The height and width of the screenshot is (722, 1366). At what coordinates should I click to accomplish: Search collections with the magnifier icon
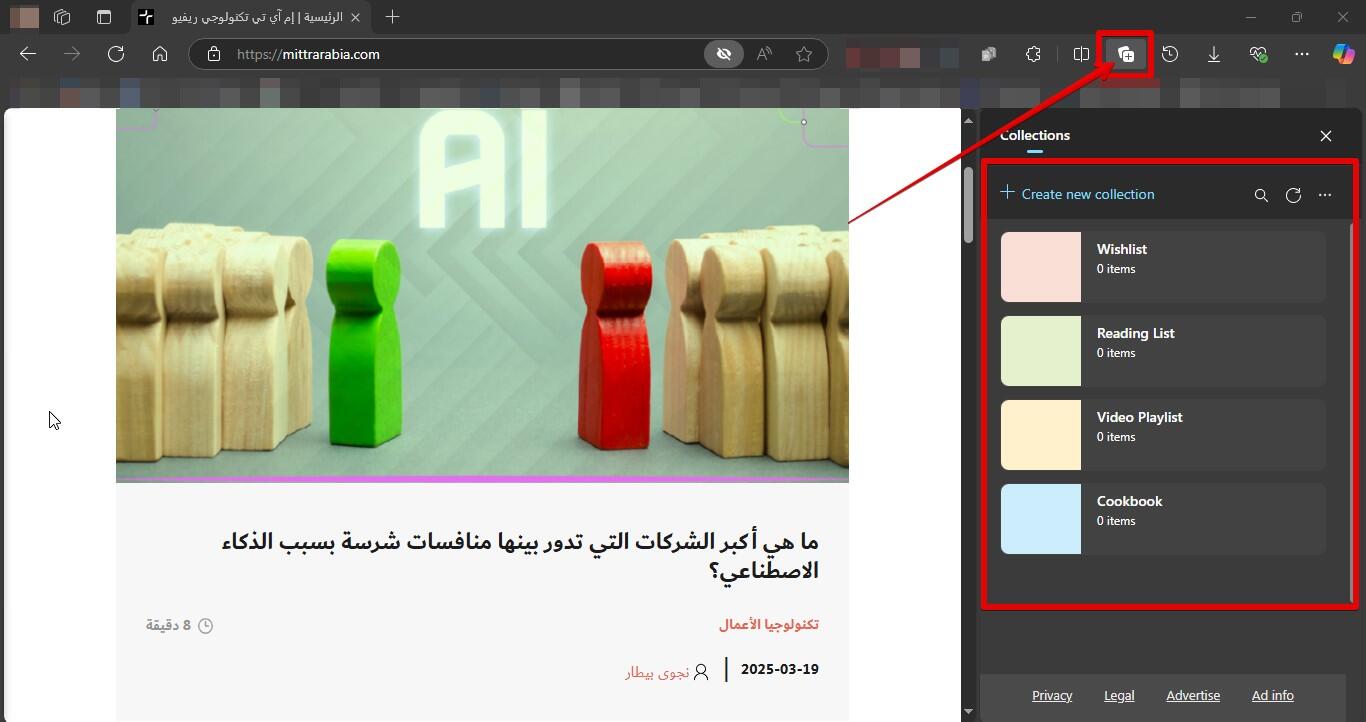point(1261,195)
